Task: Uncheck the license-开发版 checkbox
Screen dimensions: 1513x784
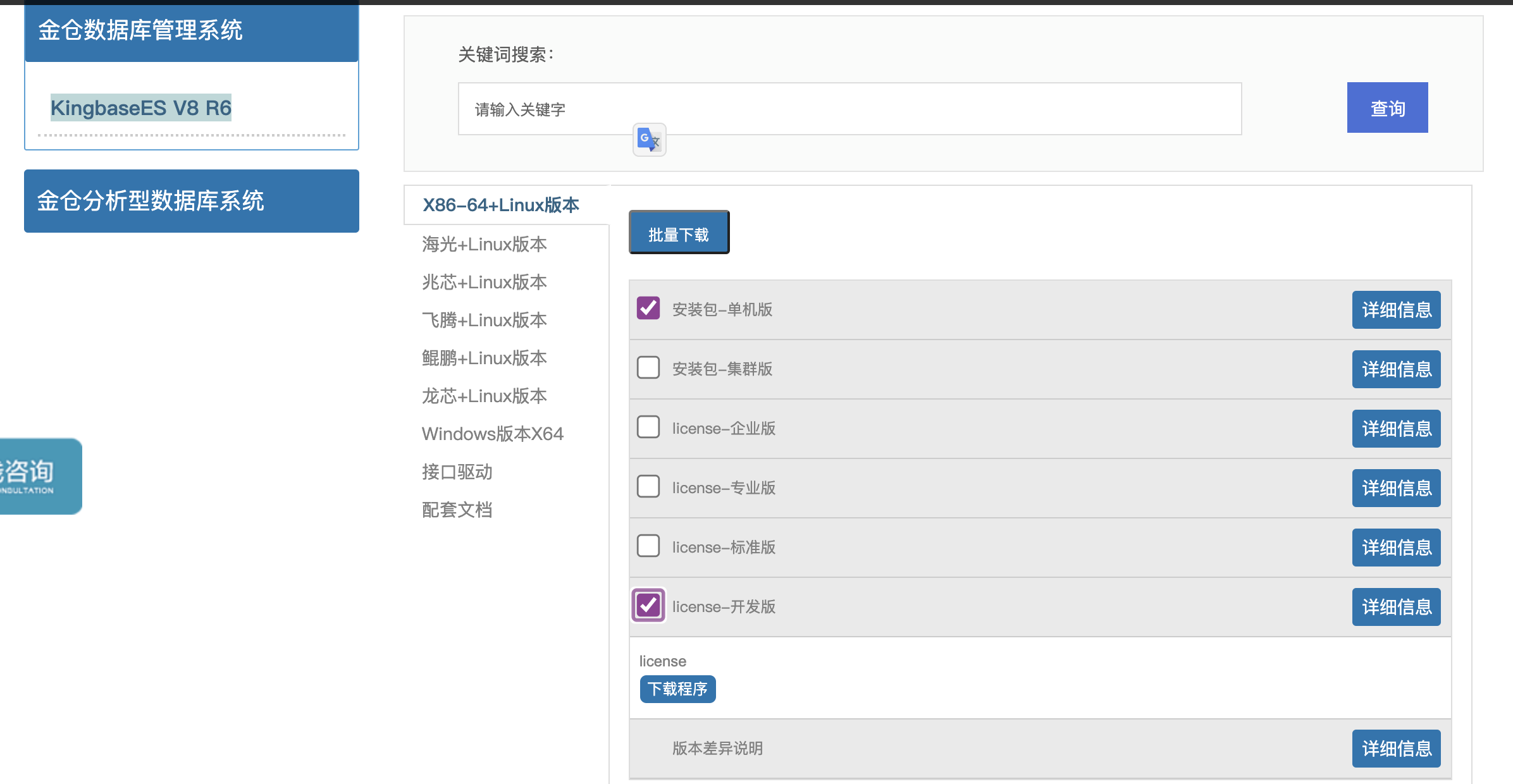Action: tap(647, 605)
